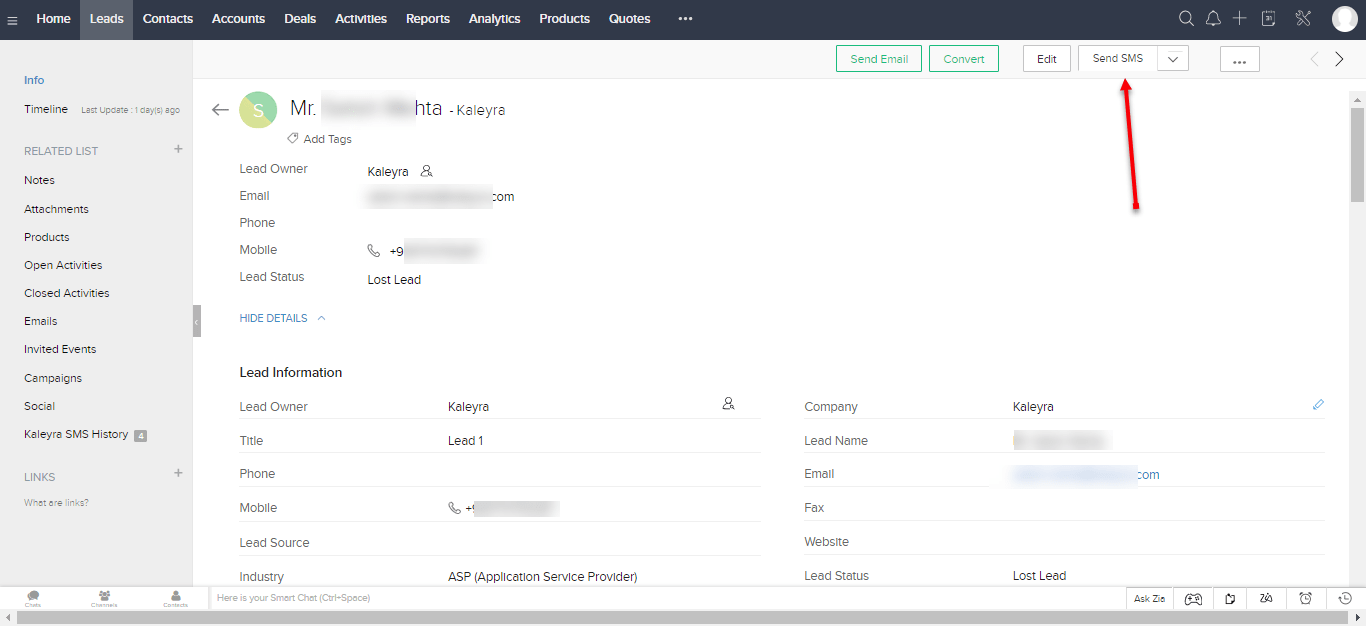Viewport: 1366px width, 626px height.
Task: Collapse the navigation with the hamburger icon
Action: (x=13, y=18)
